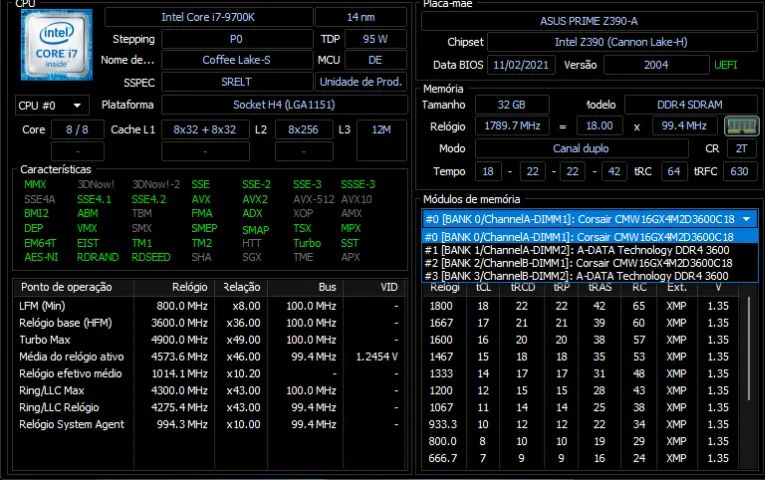This screenshot has width=765, height=480.
Task: Click the Intel Z390 (Cannon Lake-H) chipset field
Action: 622,42
